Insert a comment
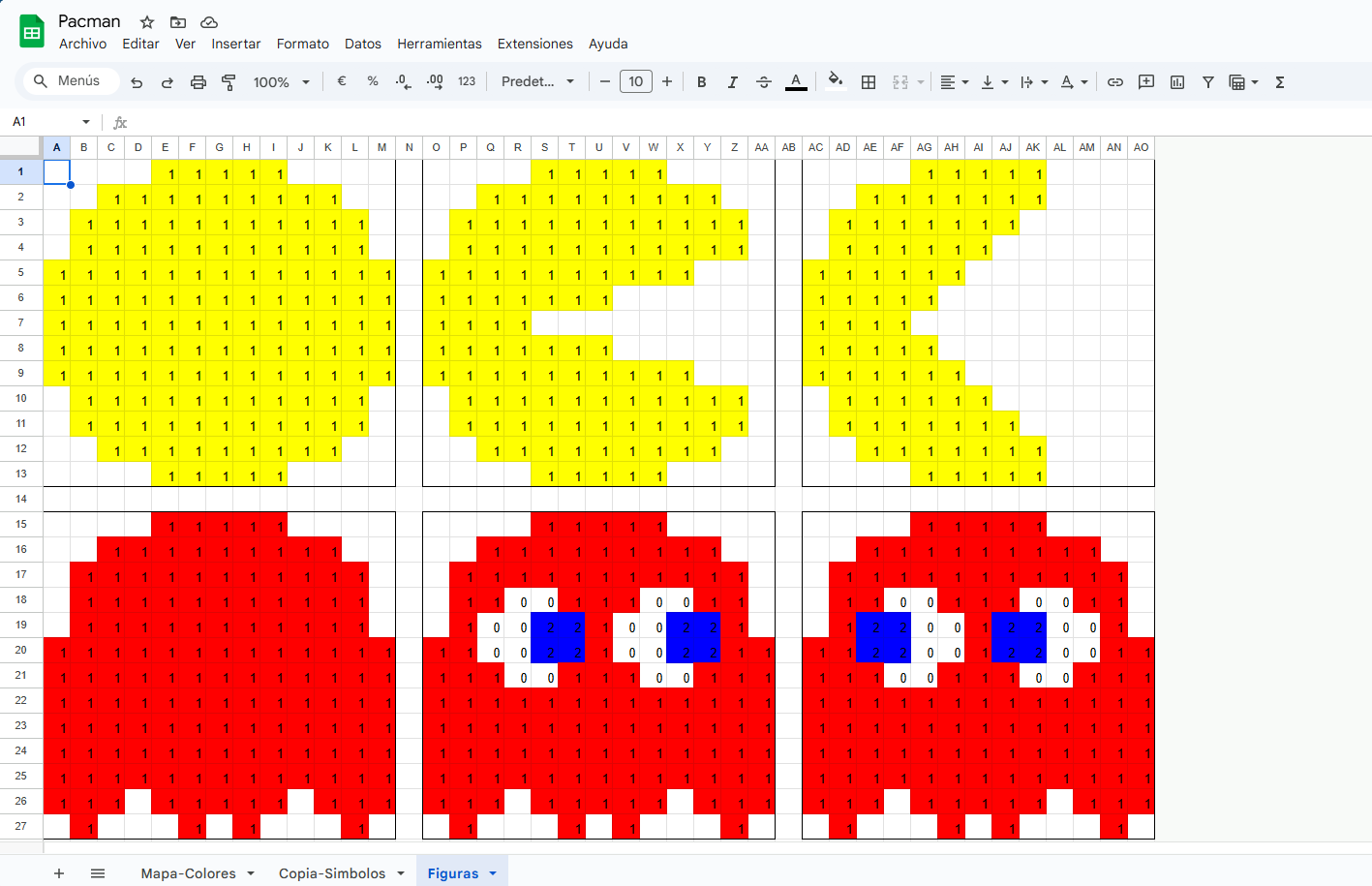This screenshot has height=886, width=1372. point(1146,82)
